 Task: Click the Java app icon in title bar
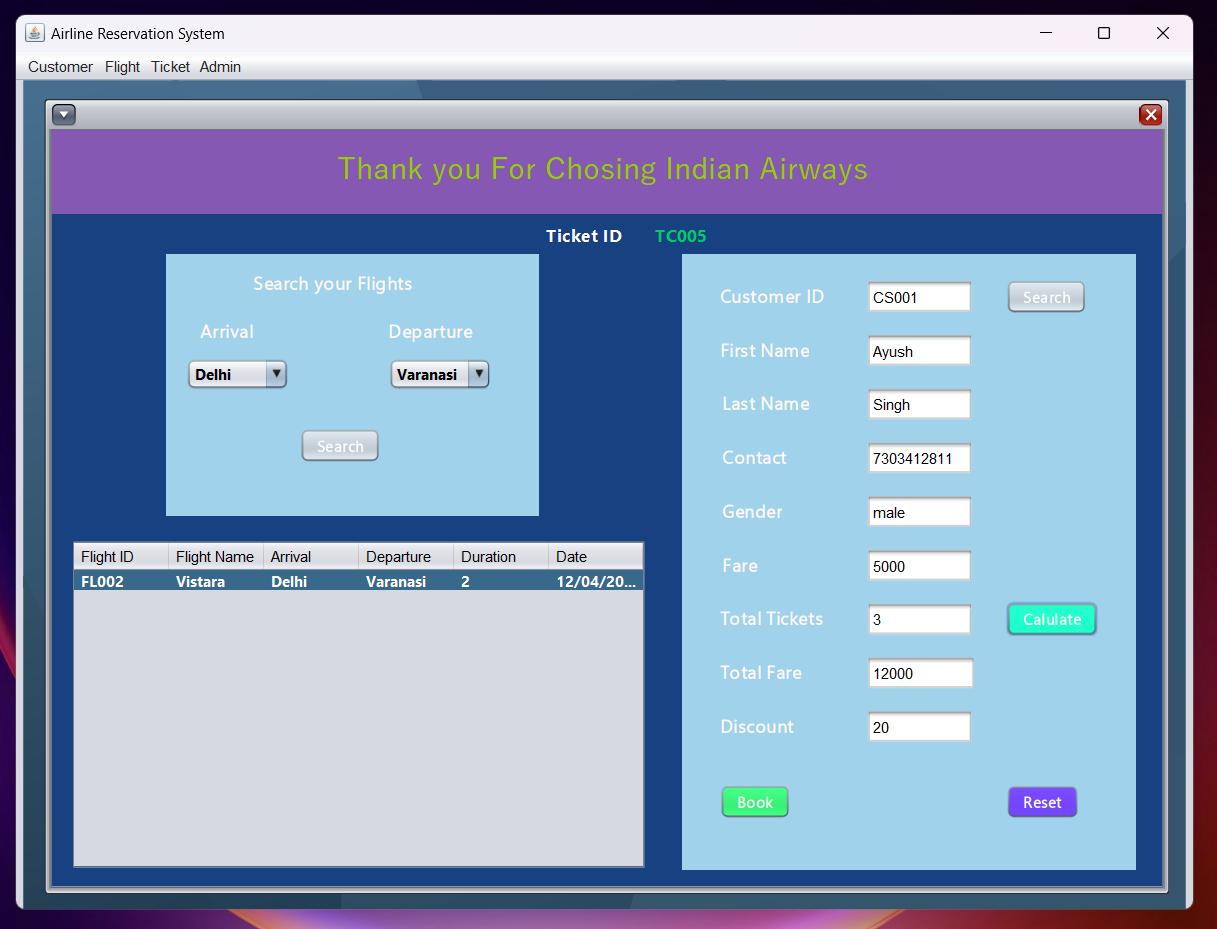[35, 32]
